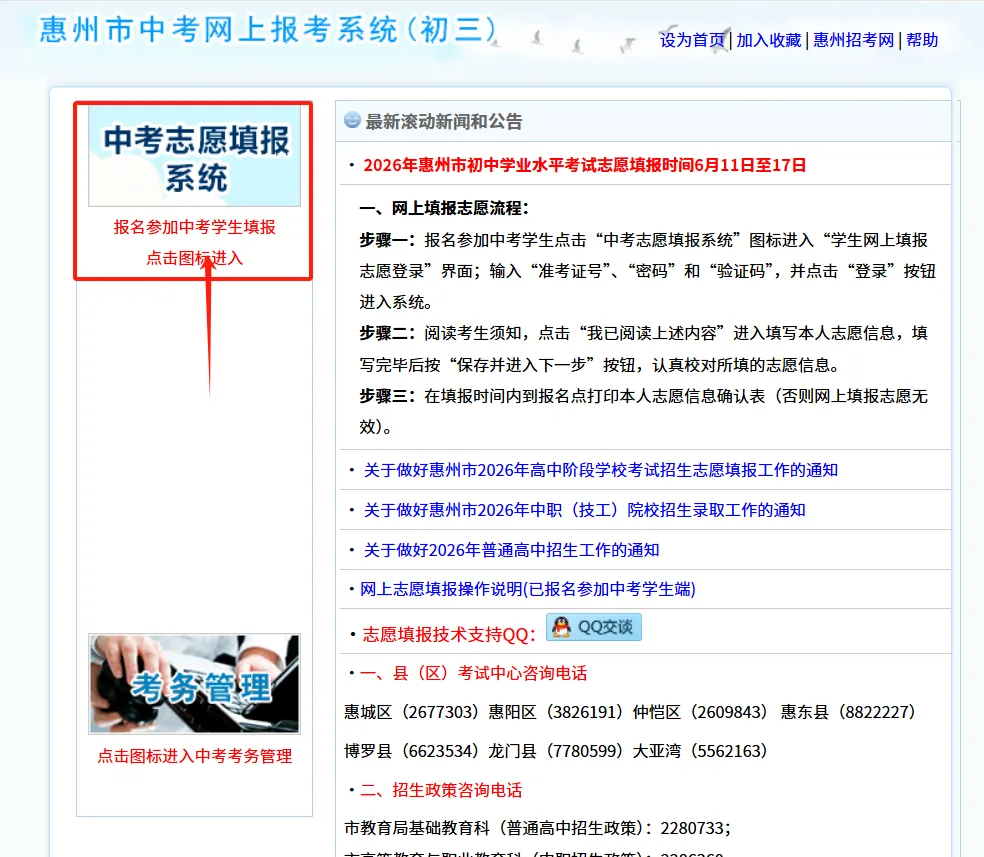This screenshot has height=857, width=984.
Task: Click 仲恺区（2609843）phone entry
Action: (700, 712)
